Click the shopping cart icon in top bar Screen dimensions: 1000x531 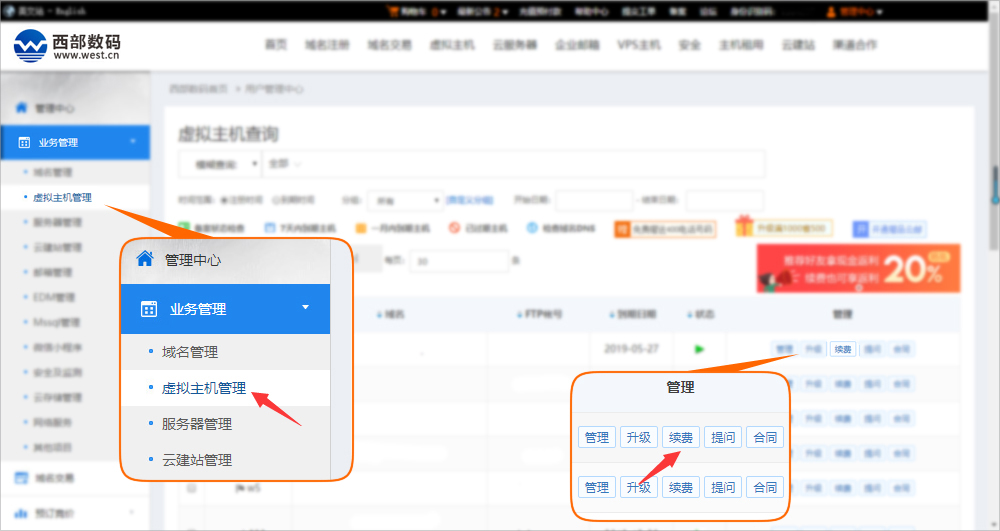(392, 12)
